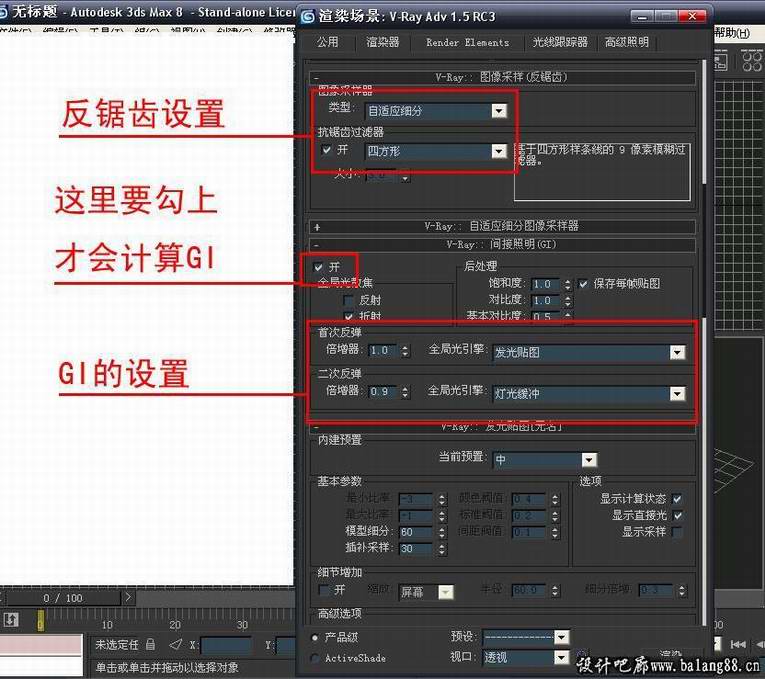Click the 3ds Max icon in render dialog title

click(x=307, y=17)
